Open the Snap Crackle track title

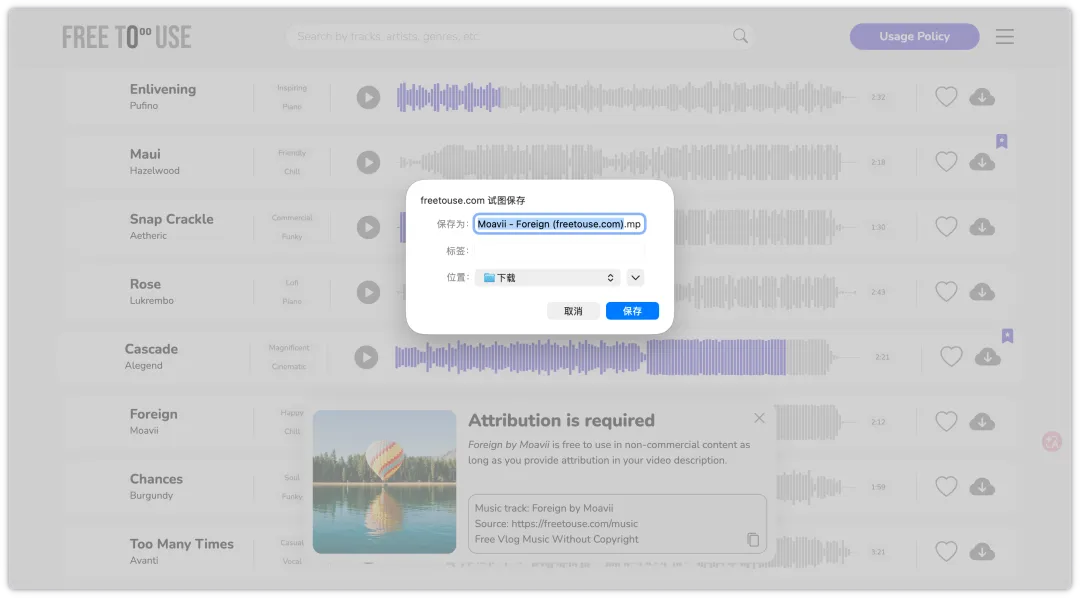click(x=172, y=219)
